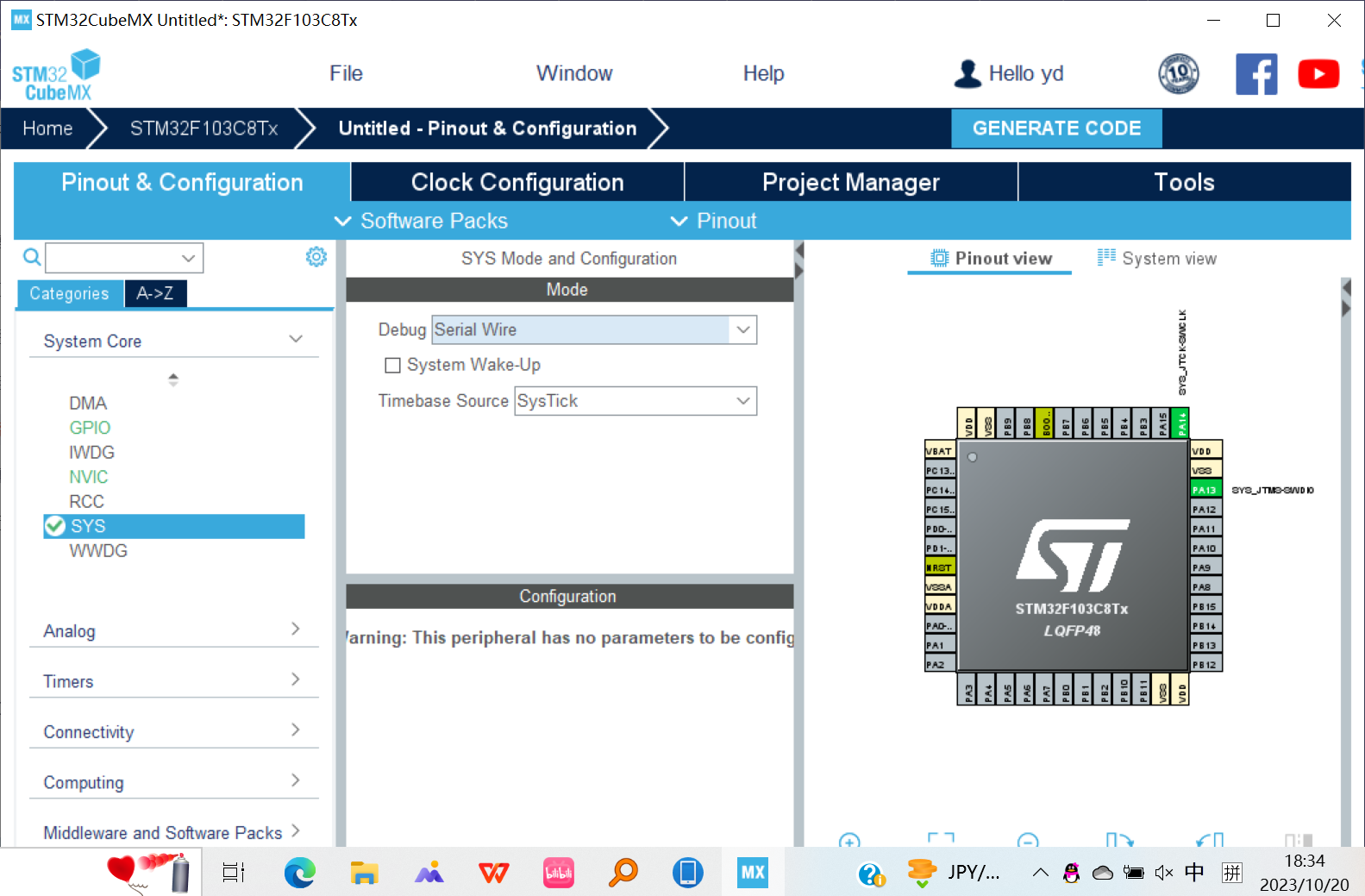
Task: Open the Help menu
Action: coord(763,73)
